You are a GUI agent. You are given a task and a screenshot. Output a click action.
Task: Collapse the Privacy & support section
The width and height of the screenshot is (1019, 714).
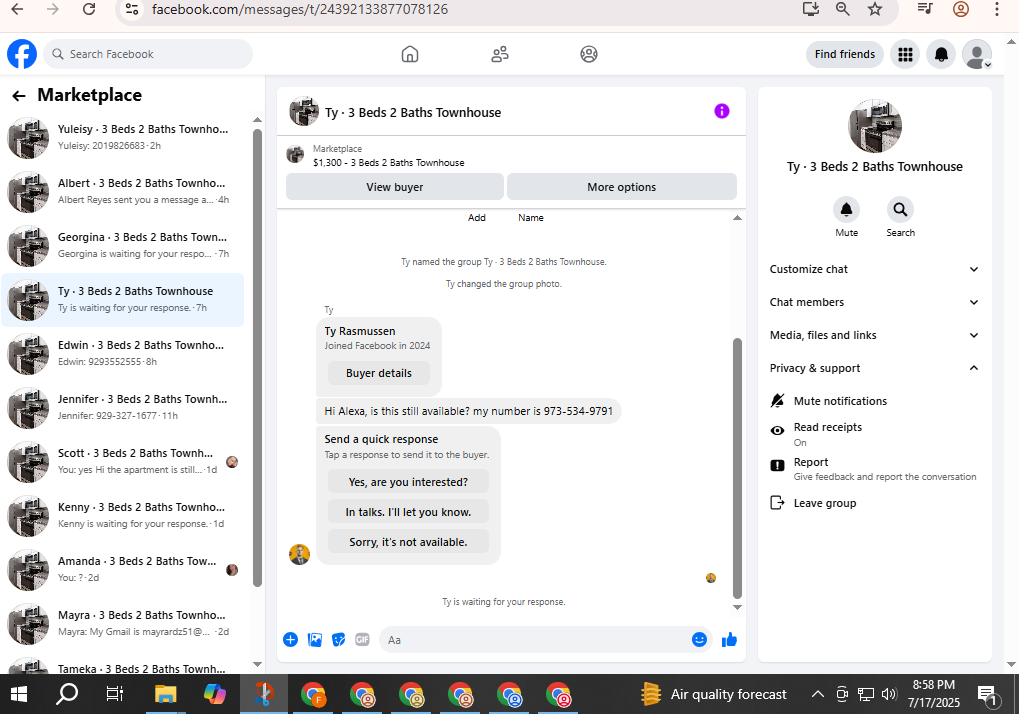tap(875, 368)
